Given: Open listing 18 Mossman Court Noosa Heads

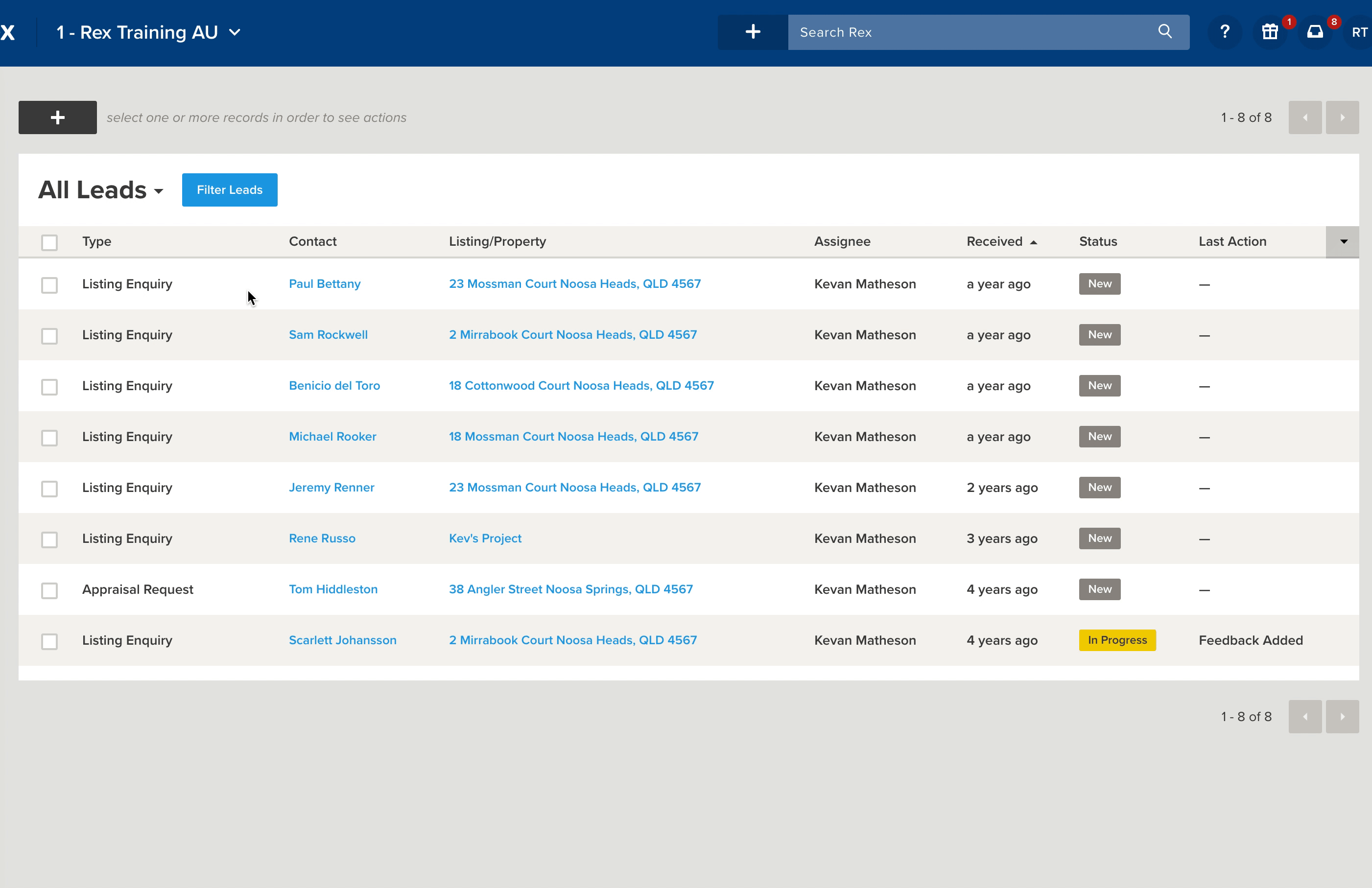Looking at the screenshot, I should click(x=573, y=436).
